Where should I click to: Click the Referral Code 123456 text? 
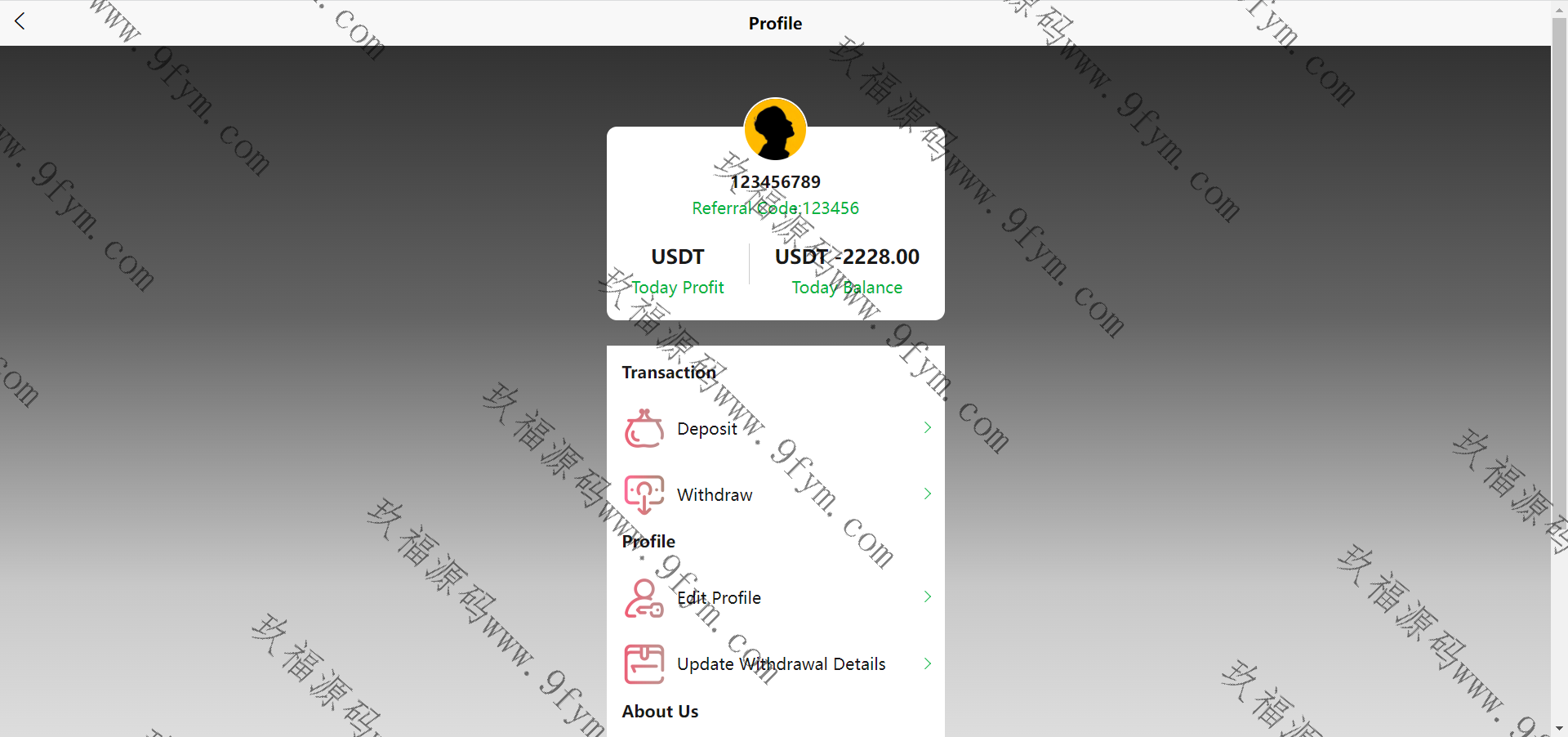click(775, 208)
